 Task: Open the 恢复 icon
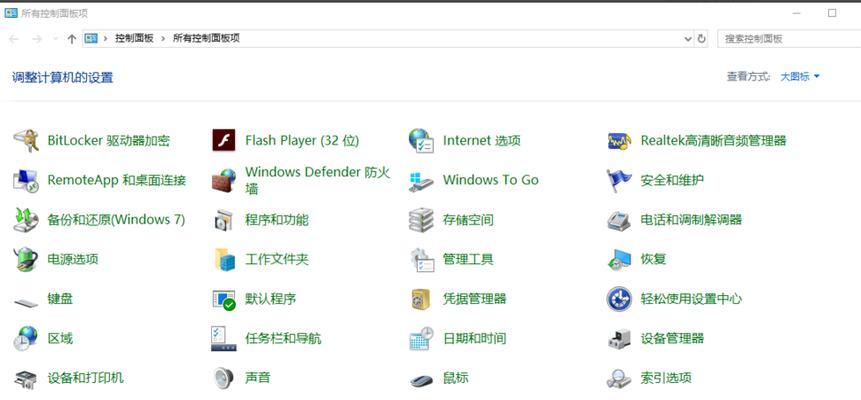point(619,259)
